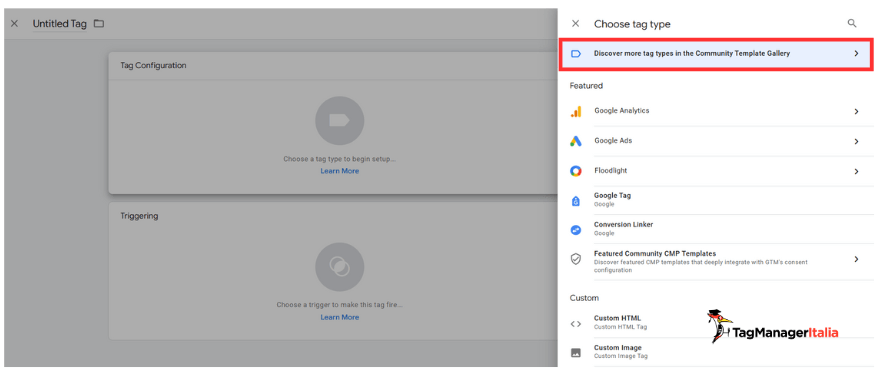This screenshot has width=878, height=375.
Task: Click the Google Ads logo icon
Action: point(576,141)
